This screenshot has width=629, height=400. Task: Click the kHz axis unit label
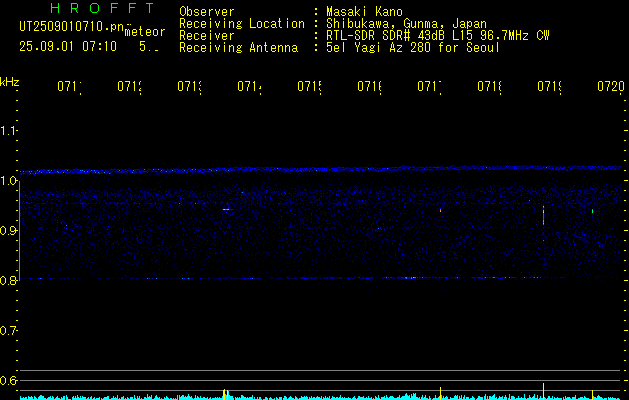[x=10, y=82]
